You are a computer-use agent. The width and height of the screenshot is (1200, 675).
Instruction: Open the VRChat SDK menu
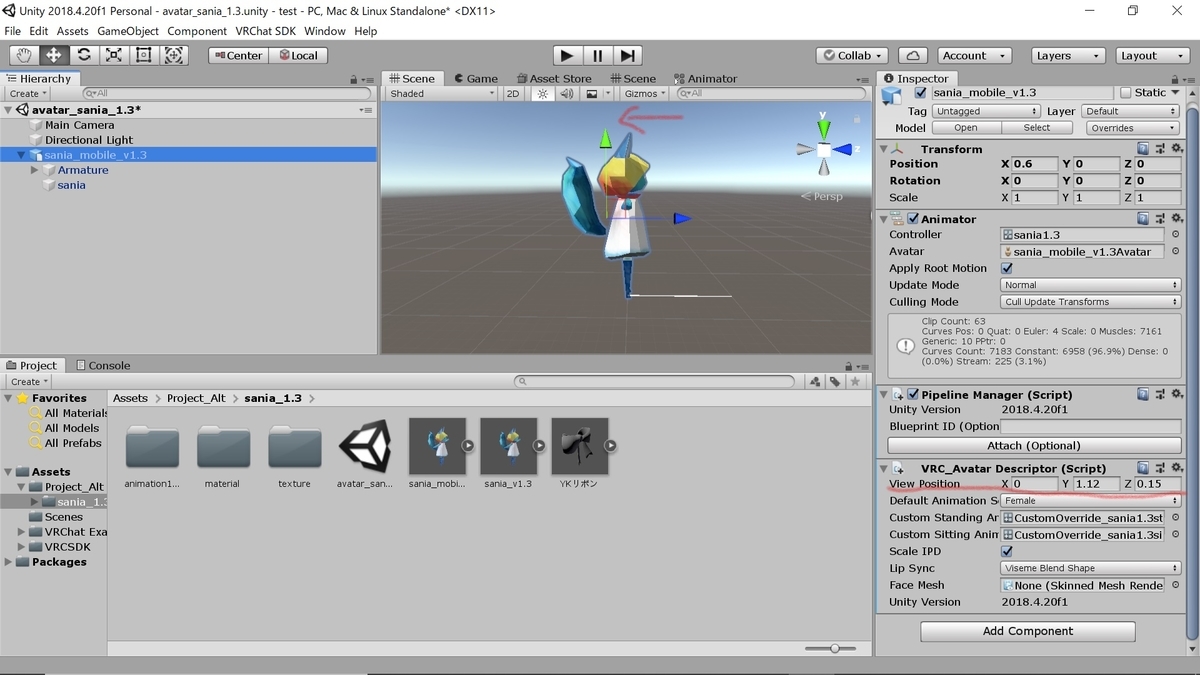[x=265, y=31]
